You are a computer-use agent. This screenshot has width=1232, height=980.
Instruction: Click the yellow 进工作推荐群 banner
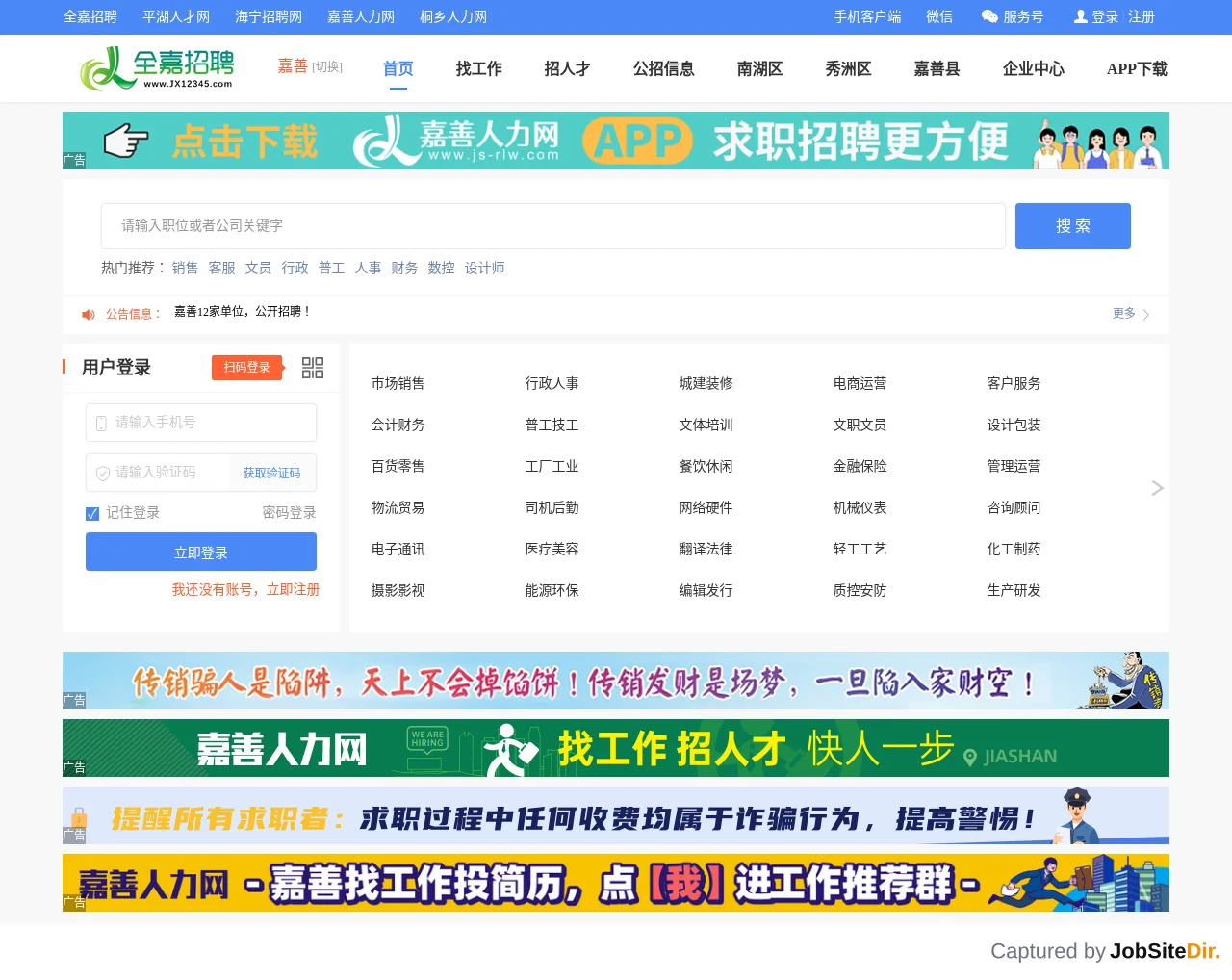616,883
